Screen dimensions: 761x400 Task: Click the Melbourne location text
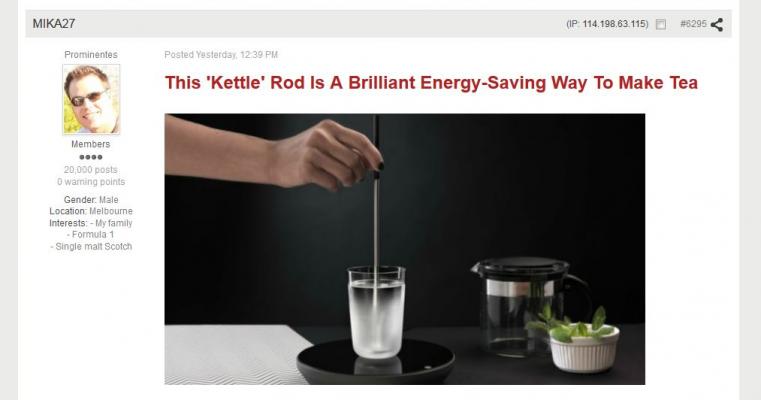click(111, 211)
